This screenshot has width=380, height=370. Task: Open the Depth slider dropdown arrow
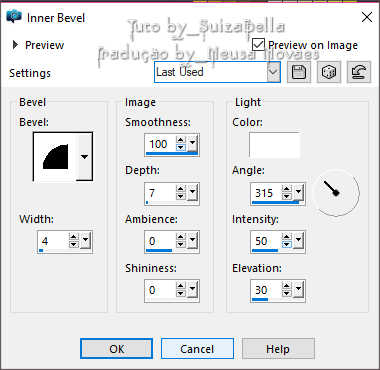(x=192, y=193)
